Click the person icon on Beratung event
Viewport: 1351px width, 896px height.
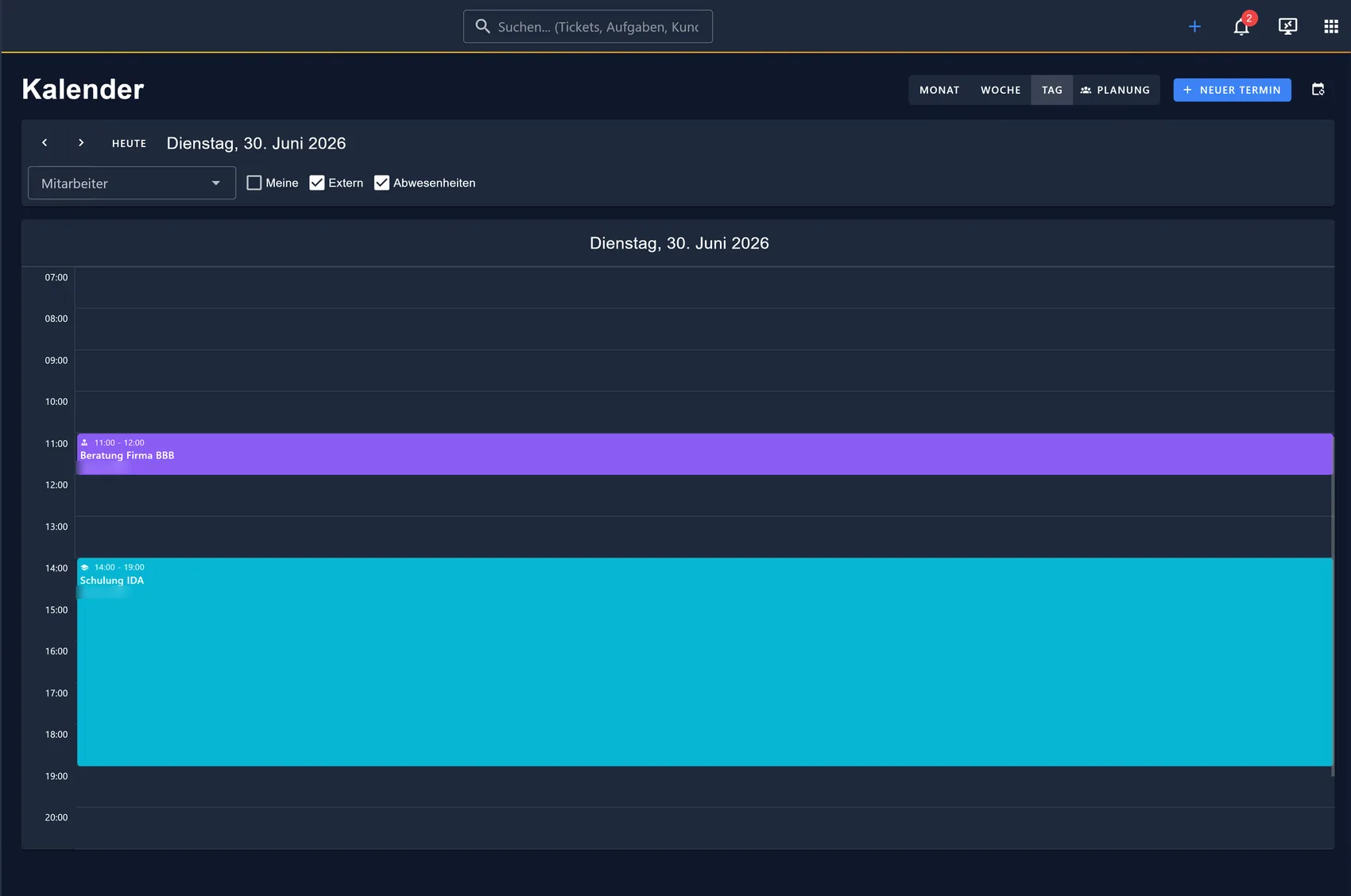pos(85,442)
